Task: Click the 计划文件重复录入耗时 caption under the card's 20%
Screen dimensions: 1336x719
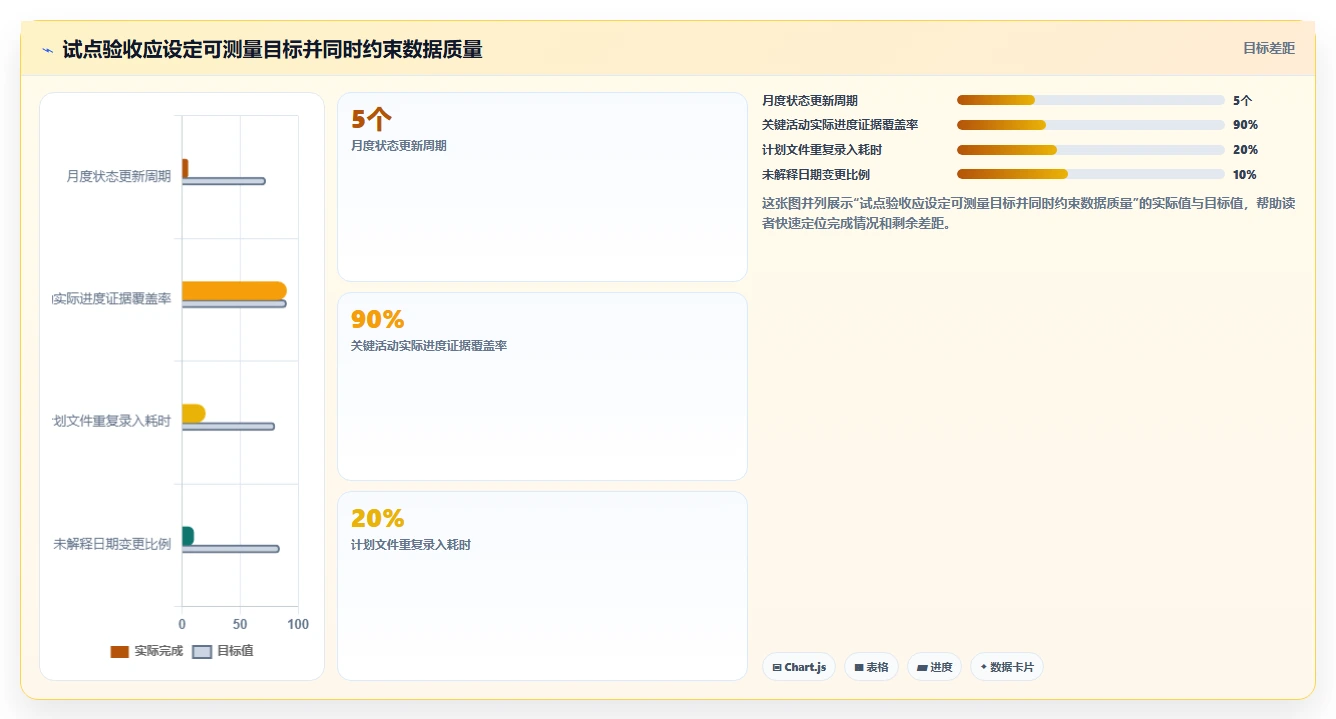Action: pyautogui.click(x=411, y=545)
